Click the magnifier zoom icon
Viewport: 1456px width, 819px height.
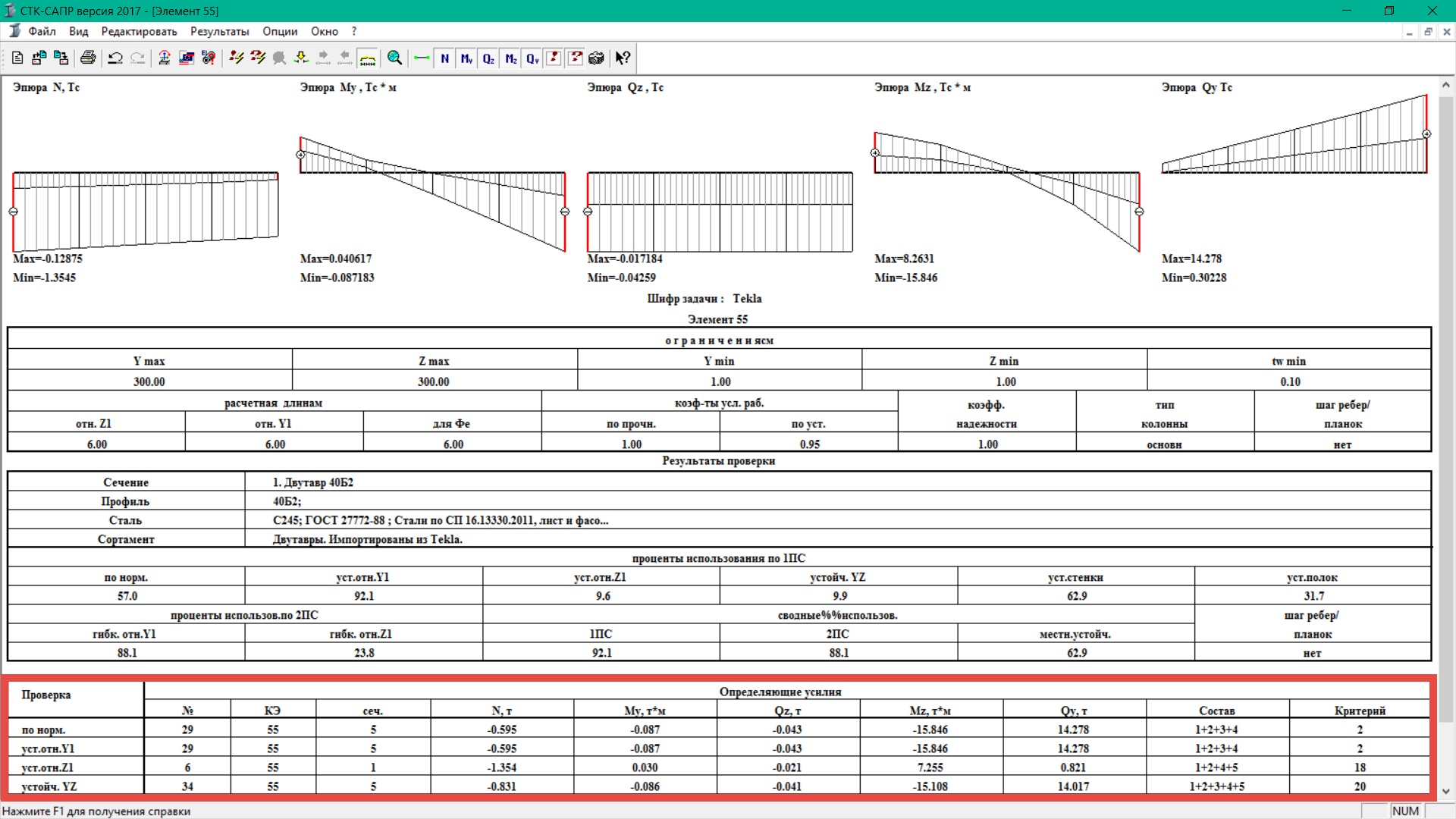(x=394, y=58)
